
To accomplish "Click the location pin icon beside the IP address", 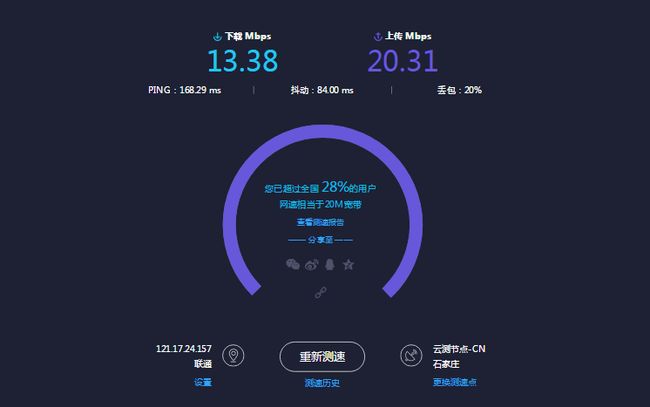I will tap(233, 355).
